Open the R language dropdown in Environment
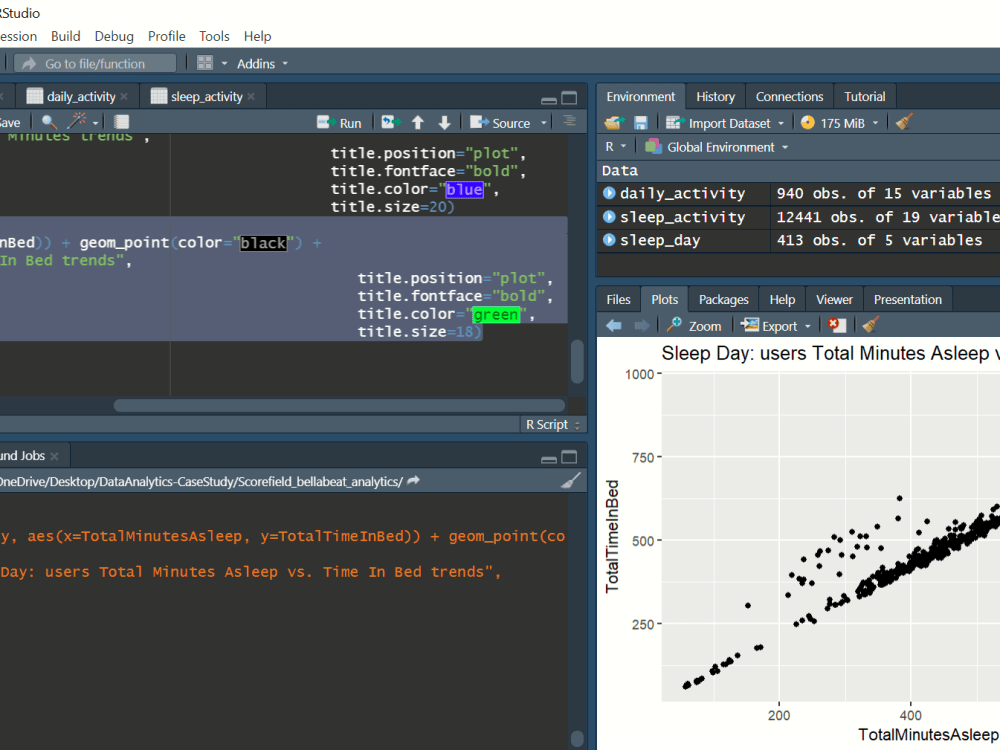Screen dimensions: 1000x750 [615, 147]
